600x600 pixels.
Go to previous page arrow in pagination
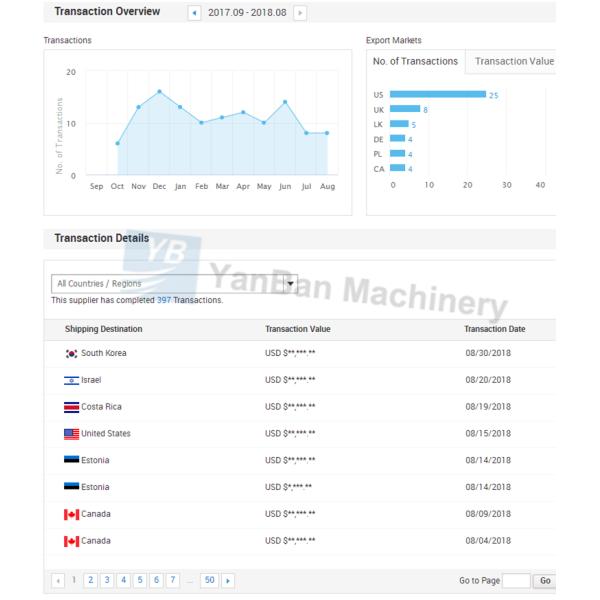(x=57, y=580)
